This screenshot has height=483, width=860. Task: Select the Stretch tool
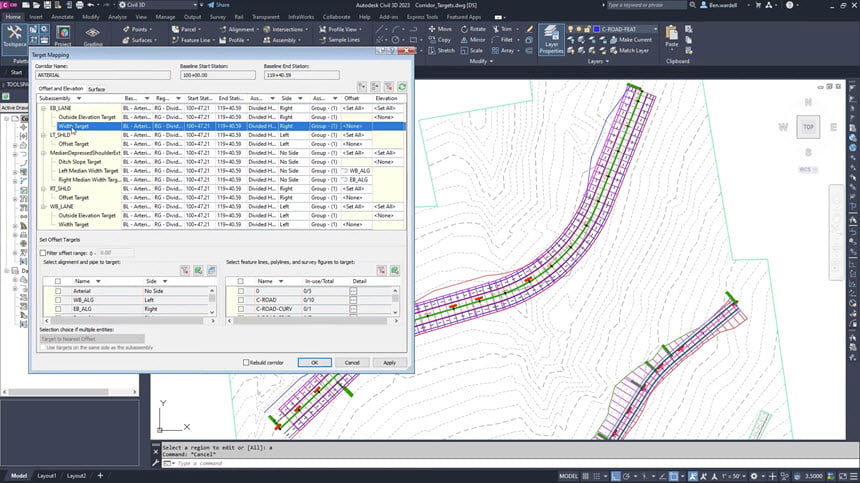point(442,50)
